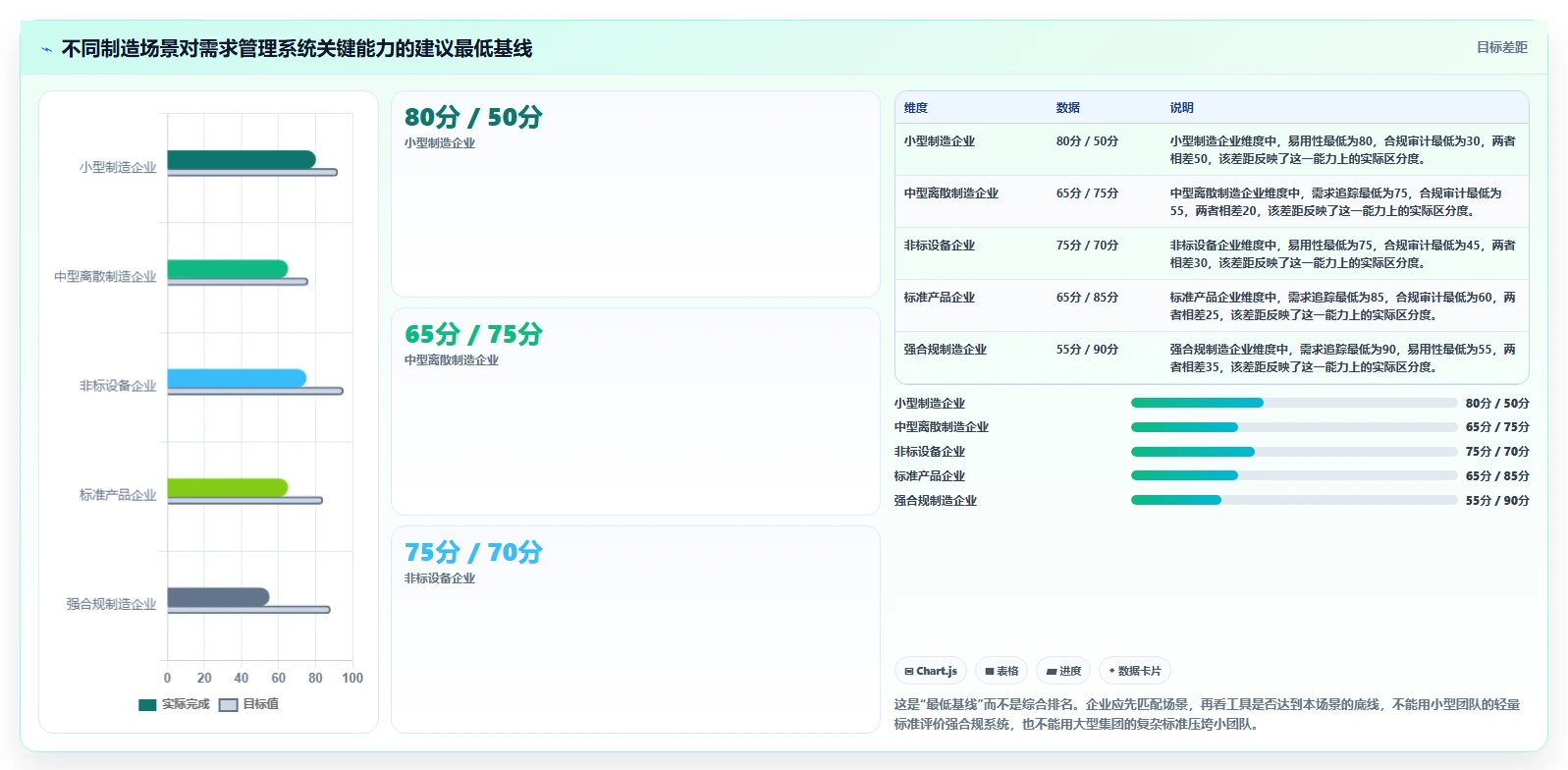Screen dimensions: 1568x770
Task: Click the large 75分 / 70分 card value
Action: pyautogui.click(x=473, y=552)
